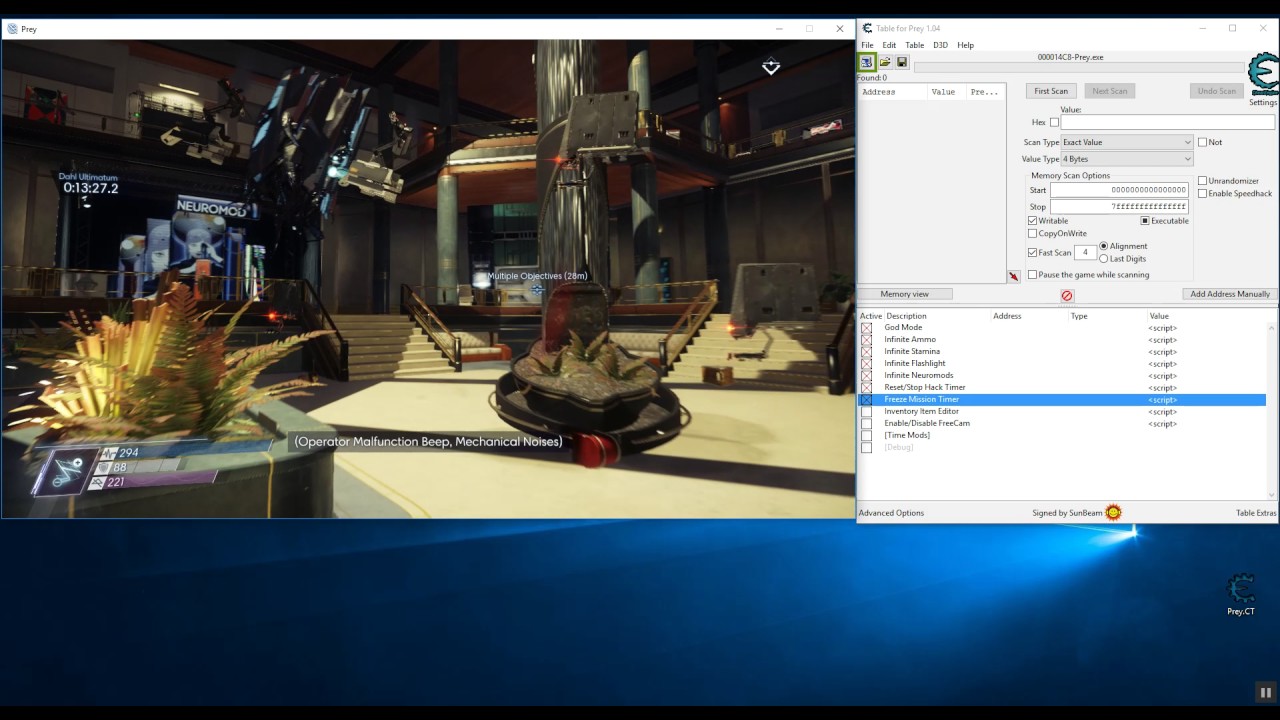Expand the [Time Mods] group checkbox
Screen dimensions: 1280x720
pos(866,436)
